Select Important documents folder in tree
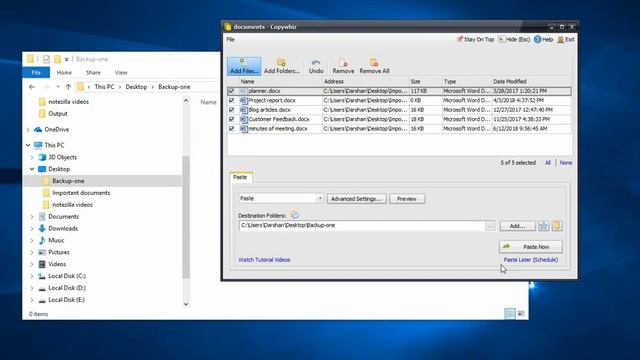 pos(81,193)
